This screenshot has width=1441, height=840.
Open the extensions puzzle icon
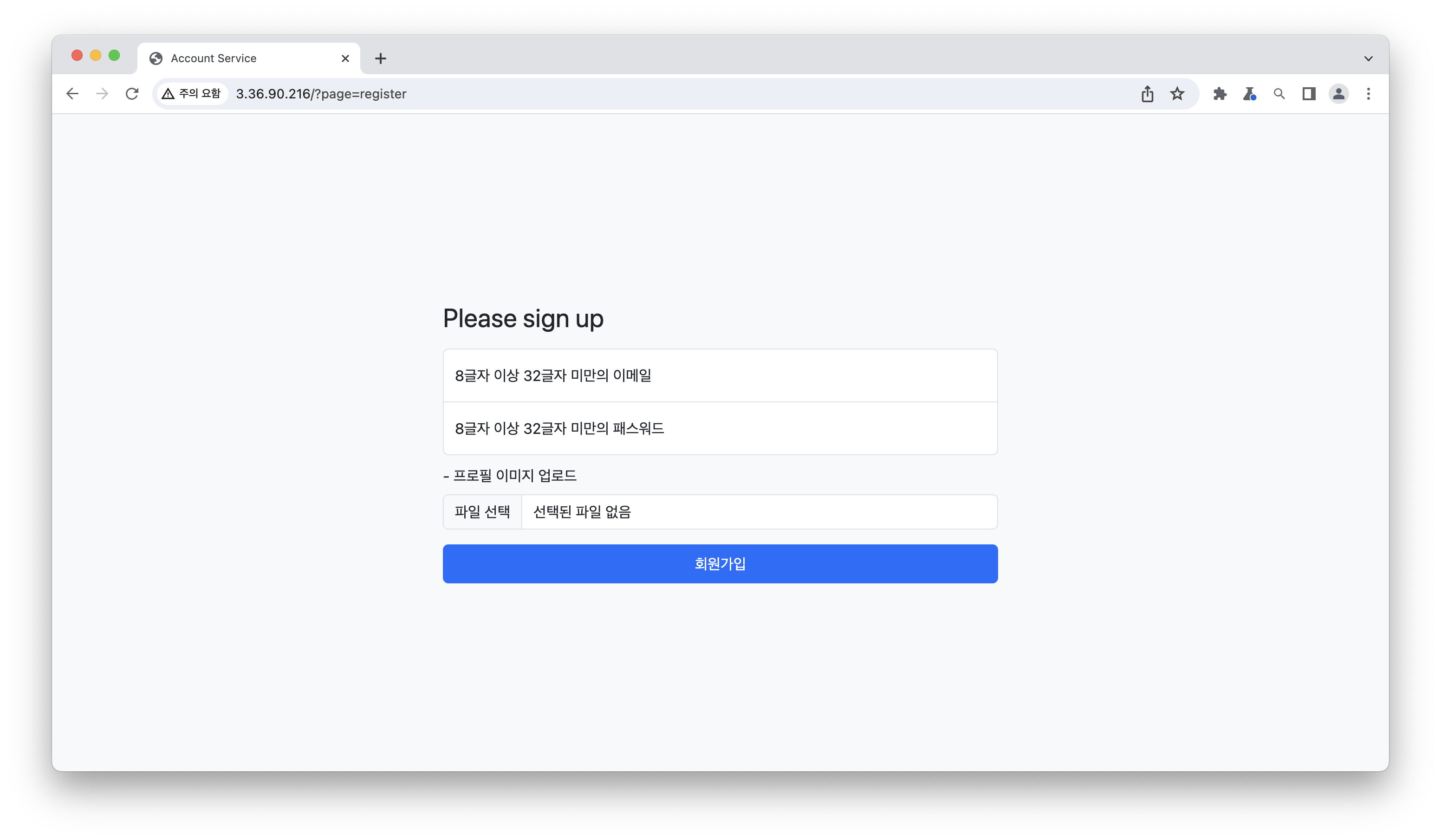point(1220,94)
